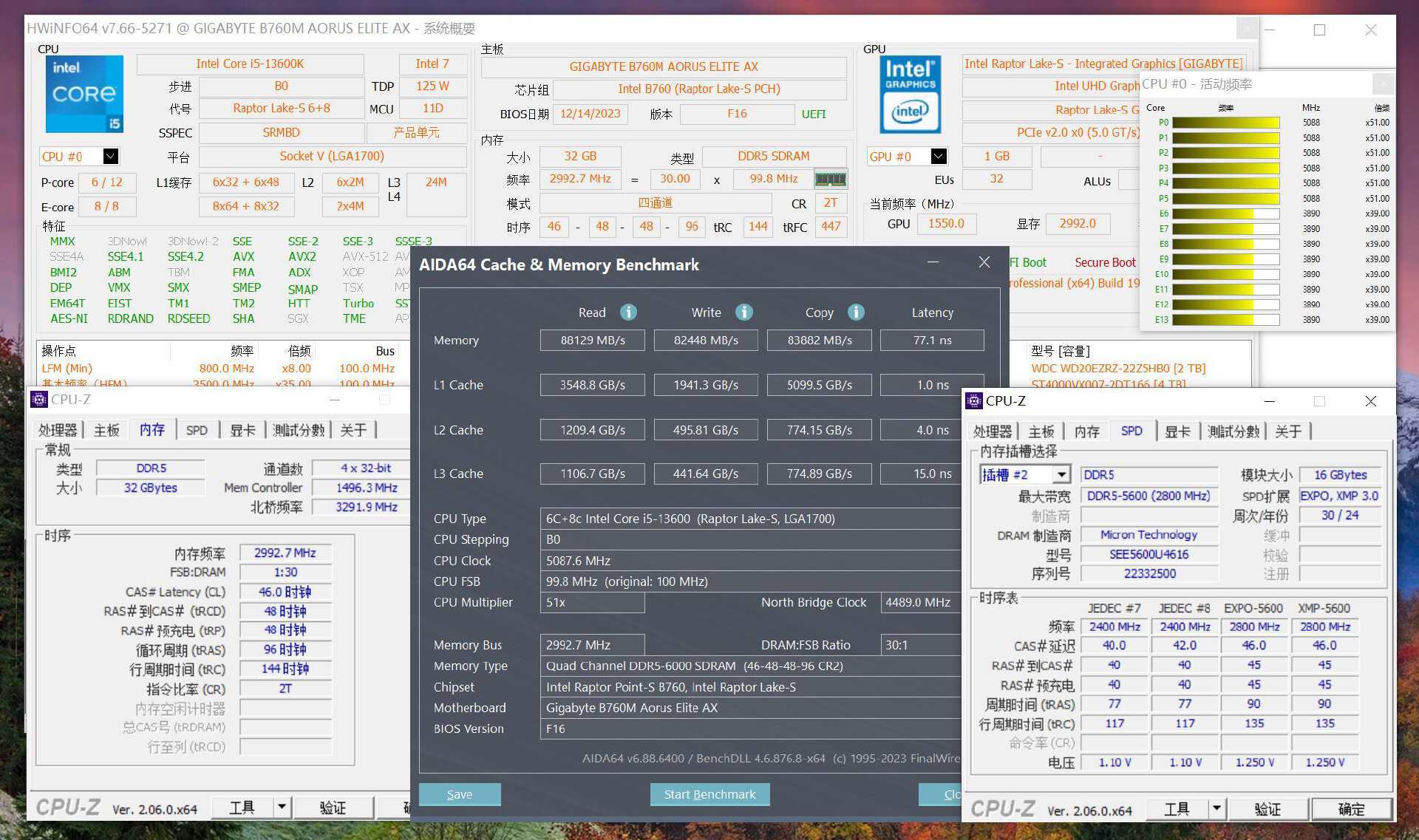Image resolution: width=1419 pixels, height=840 pixels.
Task: Click the E6 core frequency bar
Action: [x=1226, y=214]
